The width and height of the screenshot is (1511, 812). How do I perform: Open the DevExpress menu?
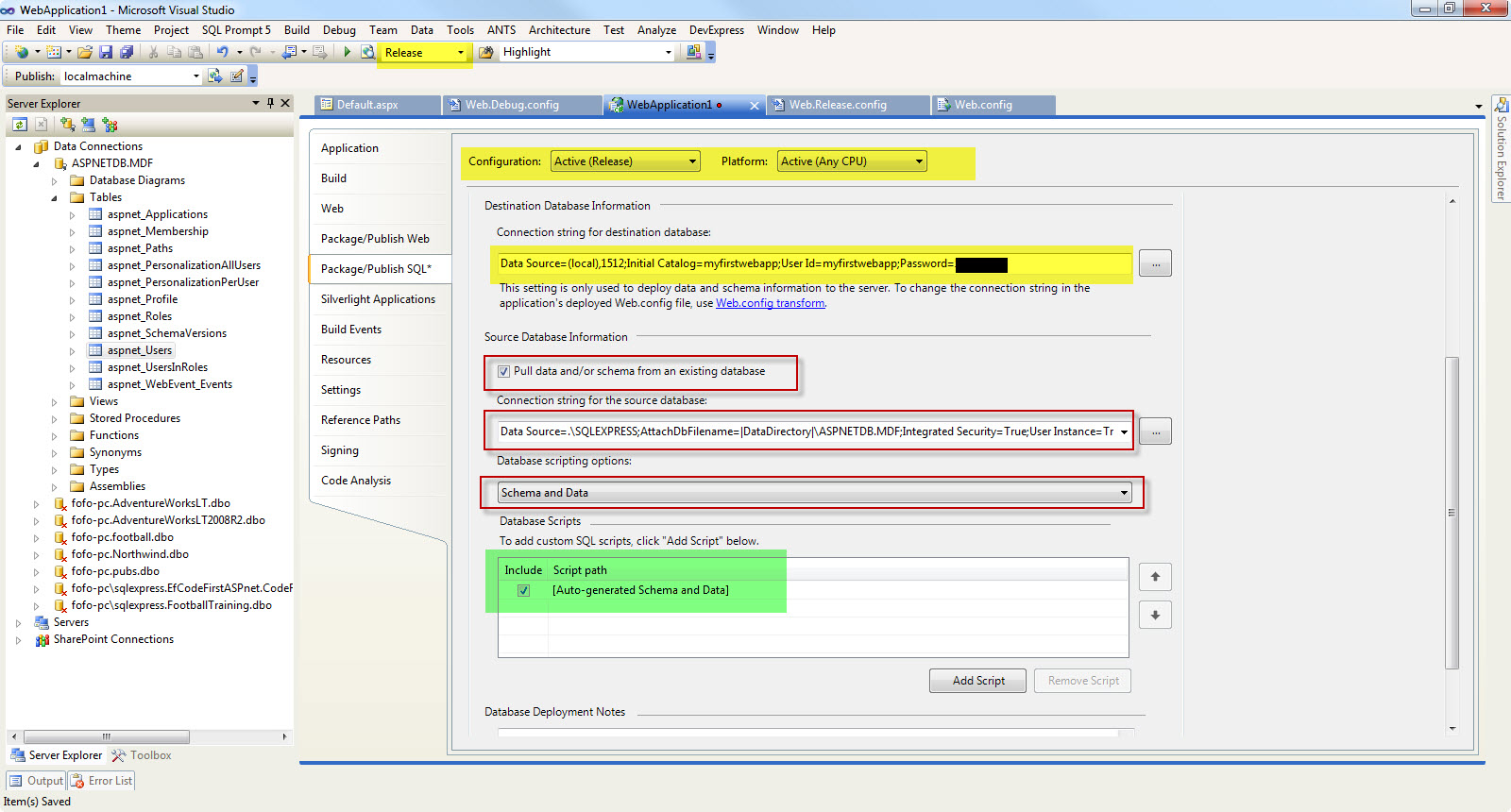coord(716,30)
